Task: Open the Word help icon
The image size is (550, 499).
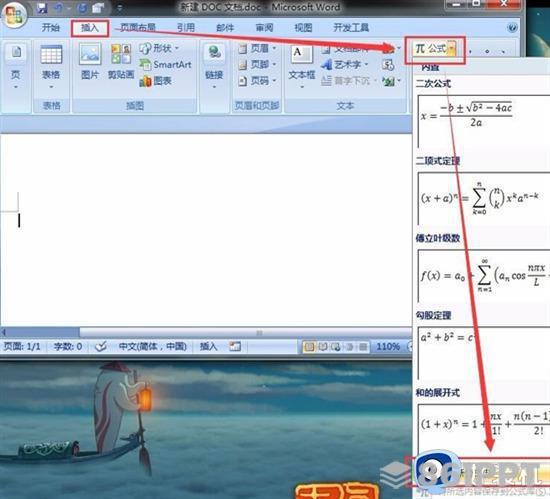Action: [x=512, y=28]
